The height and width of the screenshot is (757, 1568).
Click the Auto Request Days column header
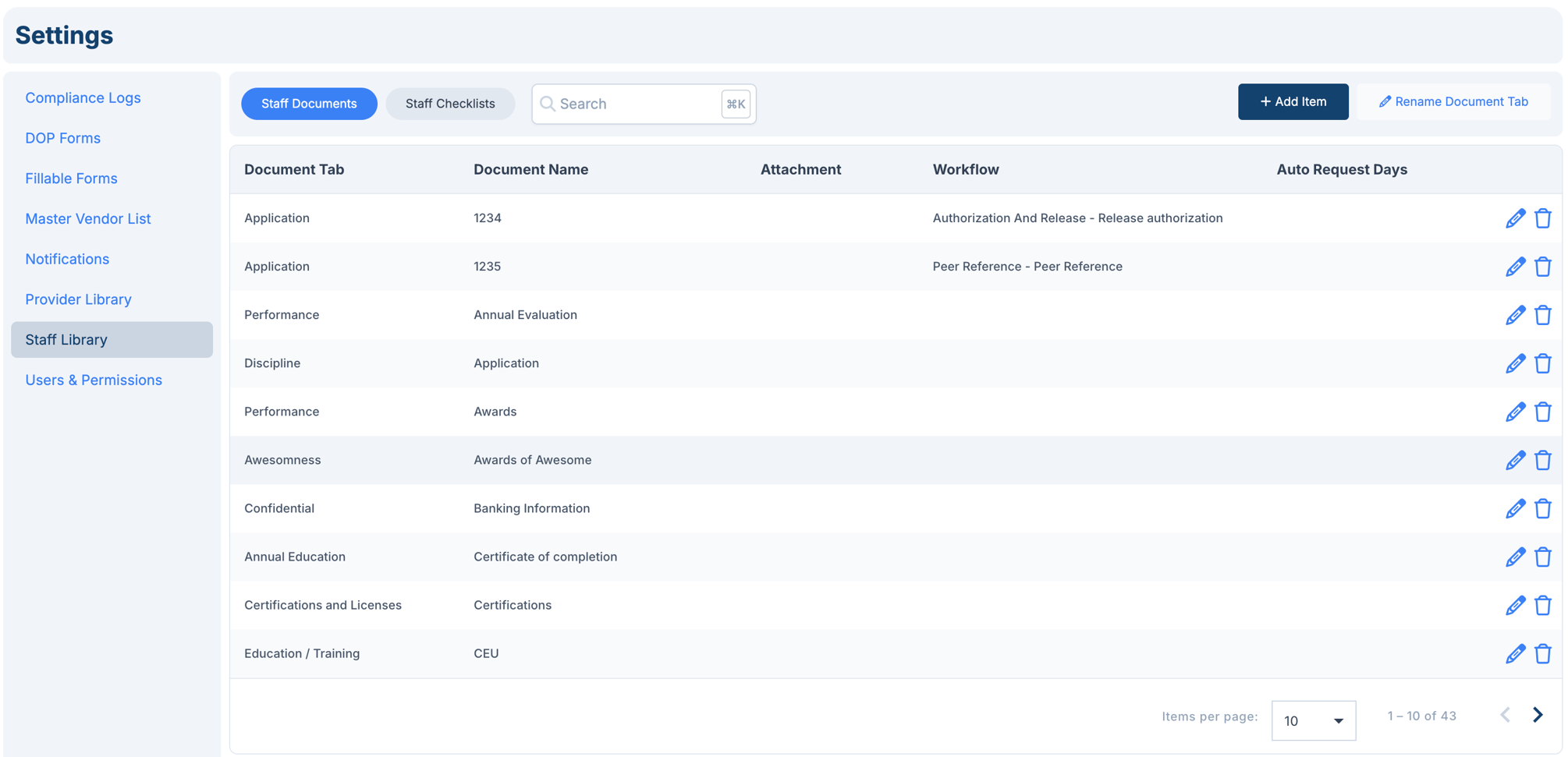(x=1342, y=169)
